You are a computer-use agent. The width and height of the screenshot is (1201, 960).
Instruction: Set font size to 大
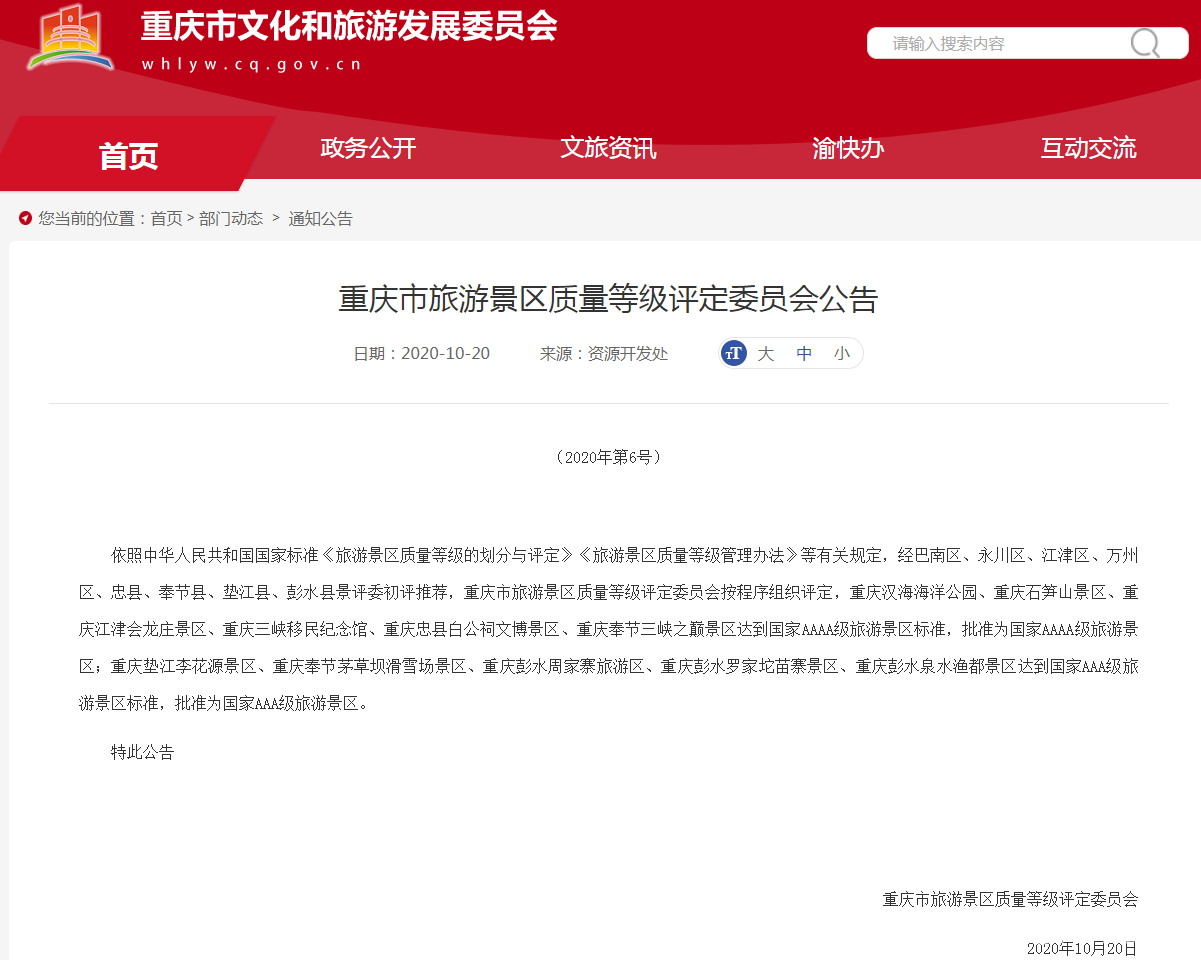tap(766, 353)
